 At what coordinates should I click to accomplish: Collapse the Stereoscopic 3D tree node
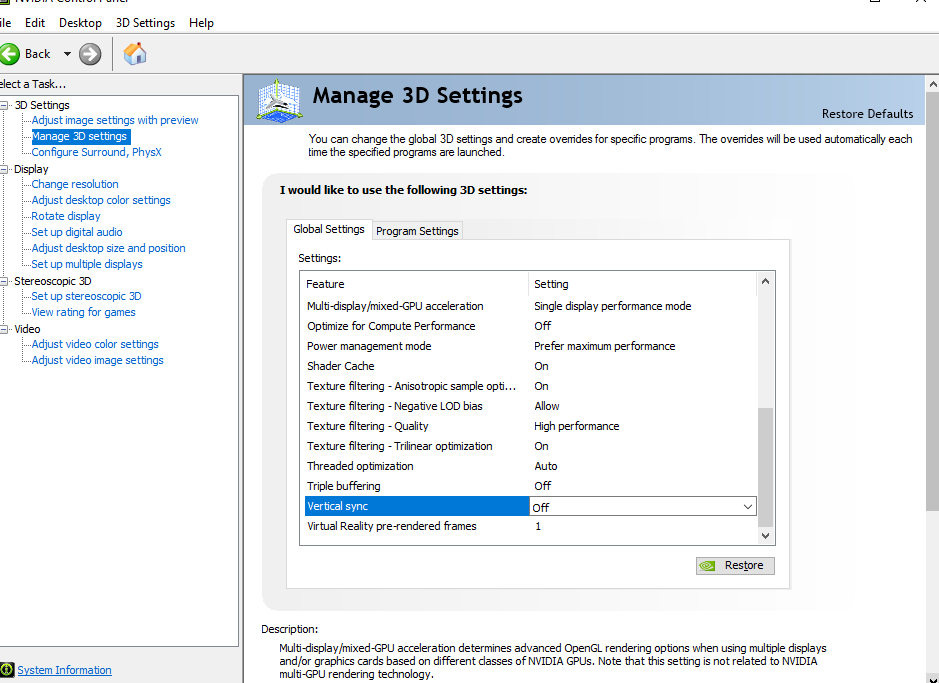click(4, 281)
